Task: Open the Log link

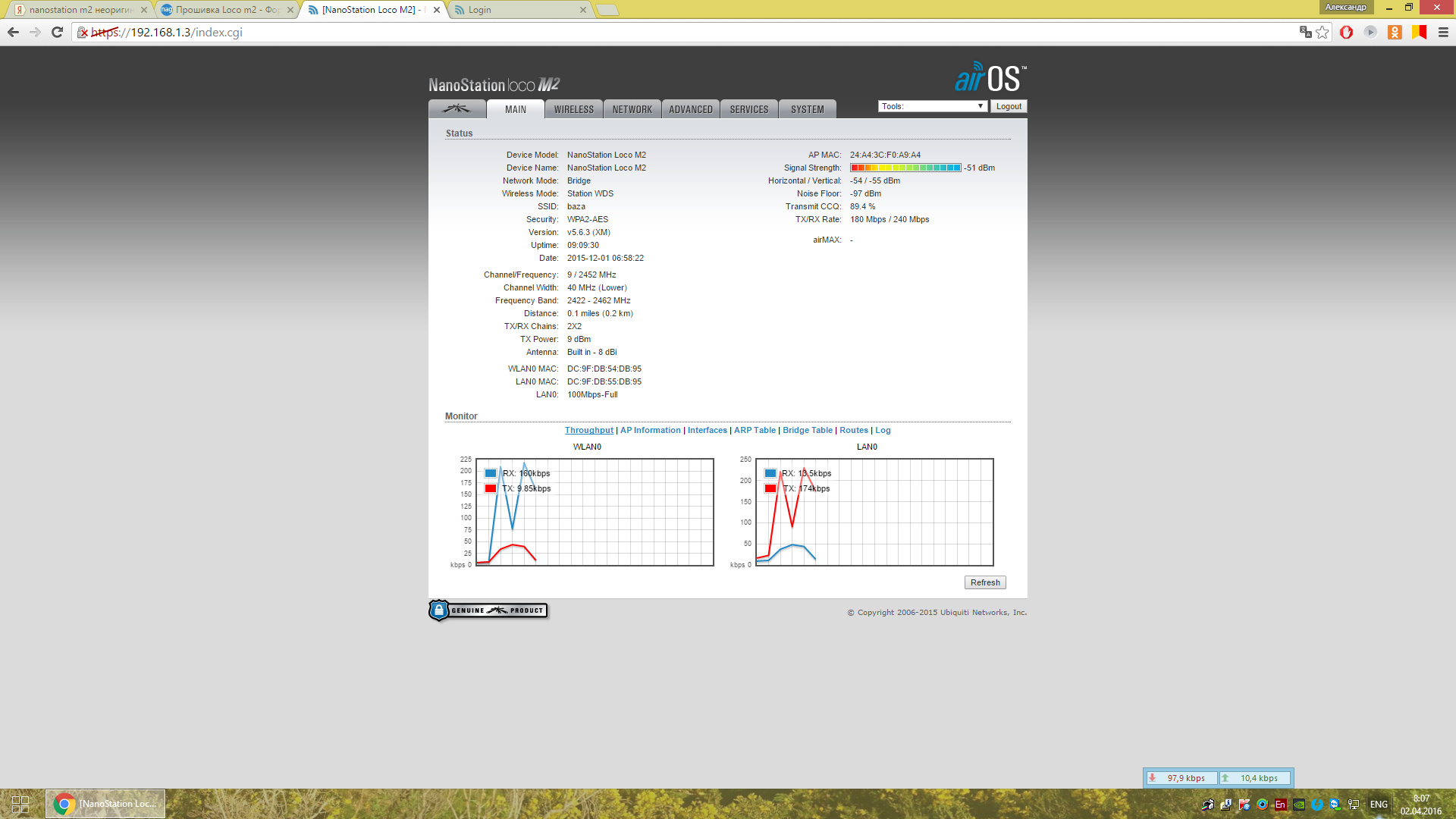Action: tap(883, 430)
